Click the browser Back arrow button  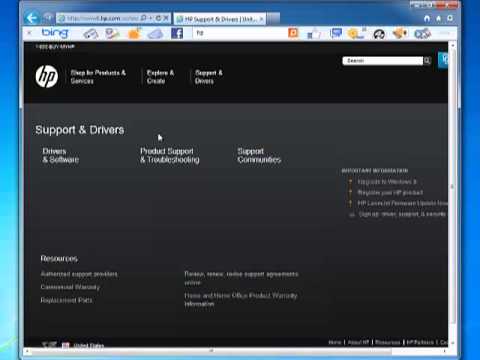(x=32, y=18)
